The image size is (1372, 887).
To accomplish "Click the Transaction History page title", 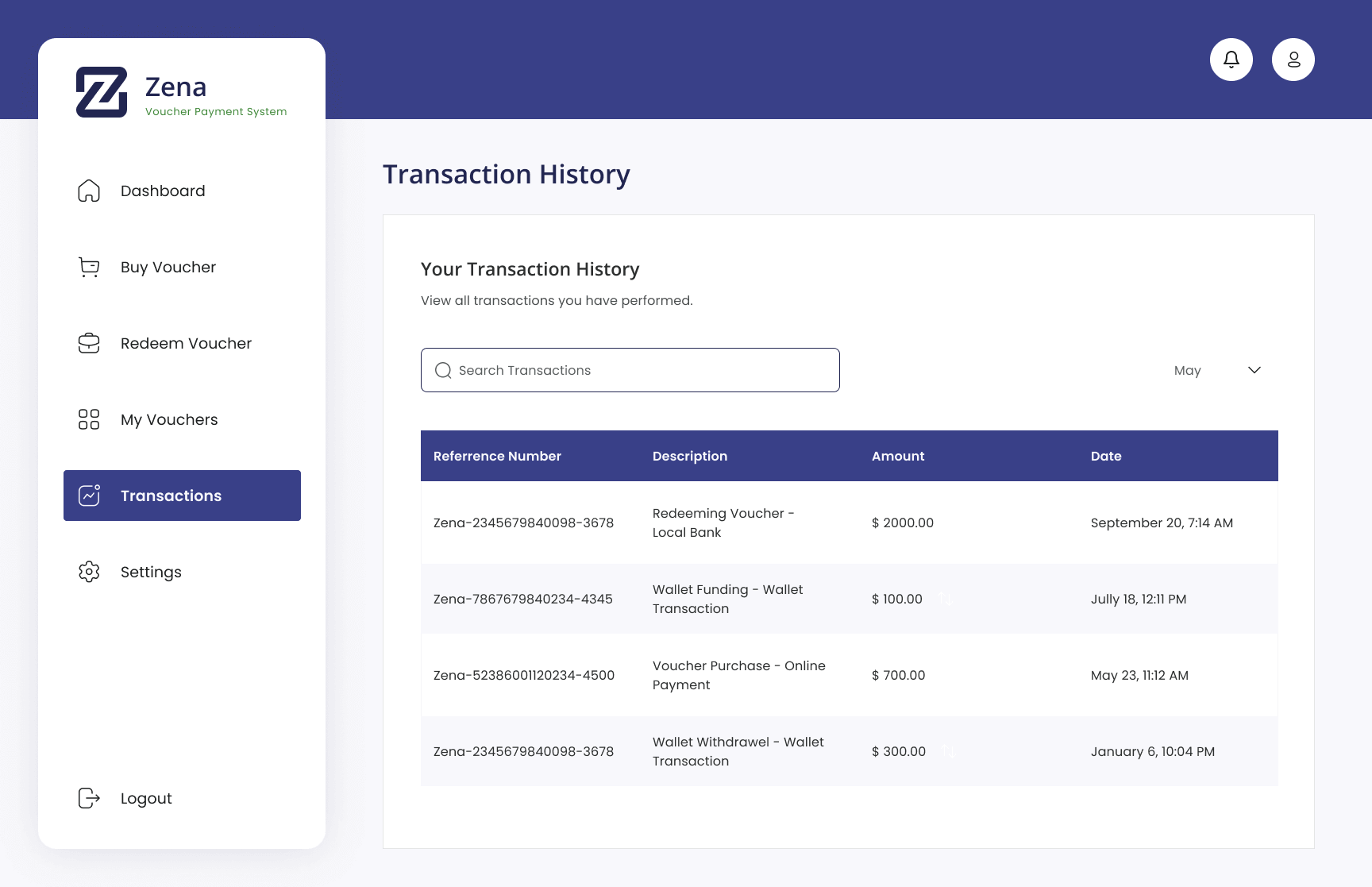I will pyautogui.click(x=507, y=174).
